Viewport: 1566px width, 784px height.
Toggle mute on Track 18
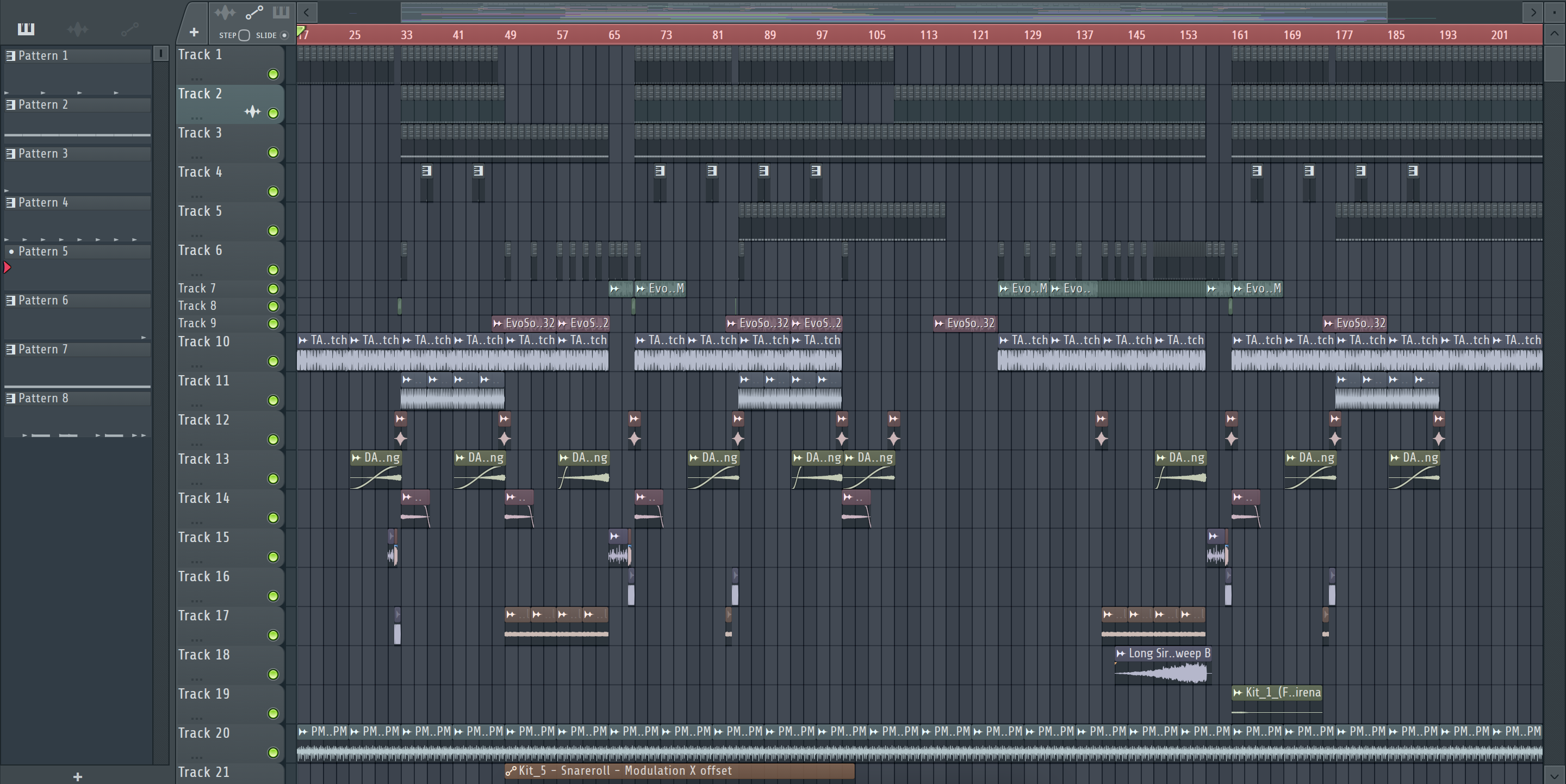[x=274, y=675]
